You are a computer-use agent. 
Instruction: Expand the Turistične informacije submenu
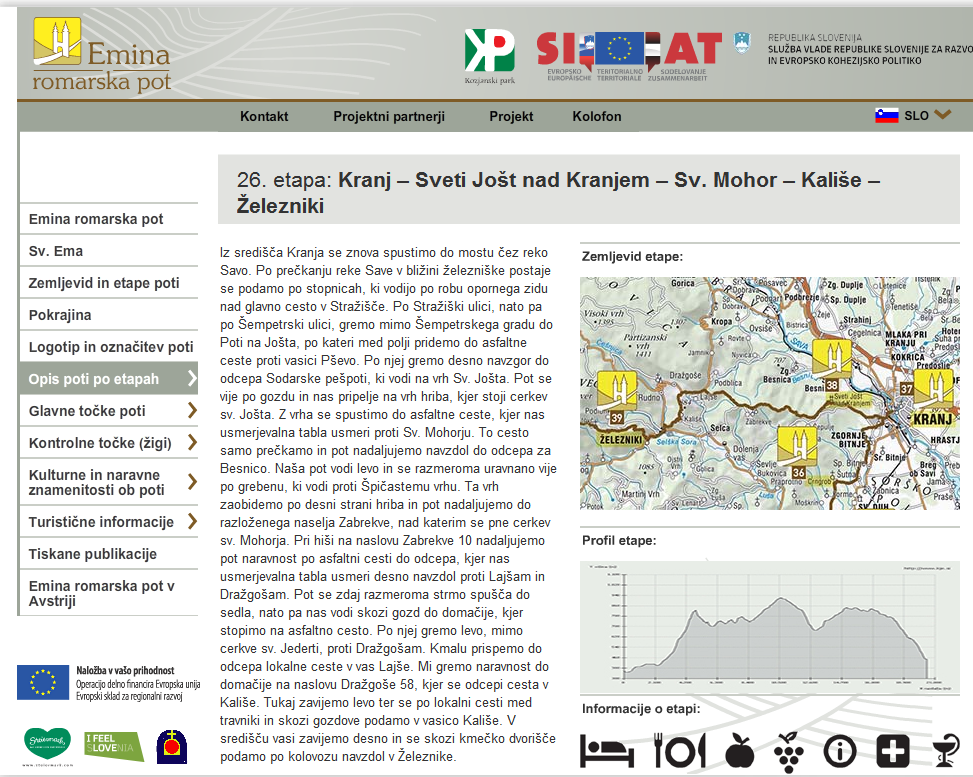pos(192,522)
